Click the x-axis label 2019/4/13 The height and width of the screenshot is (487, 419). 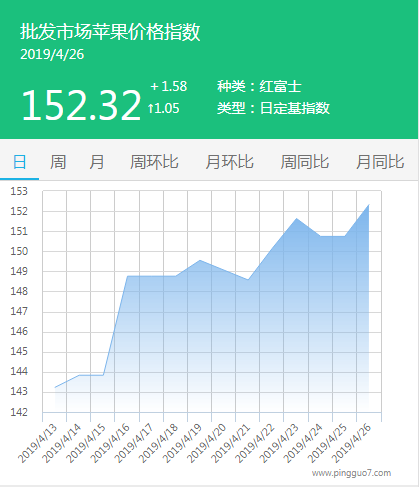tap(38, 444)
